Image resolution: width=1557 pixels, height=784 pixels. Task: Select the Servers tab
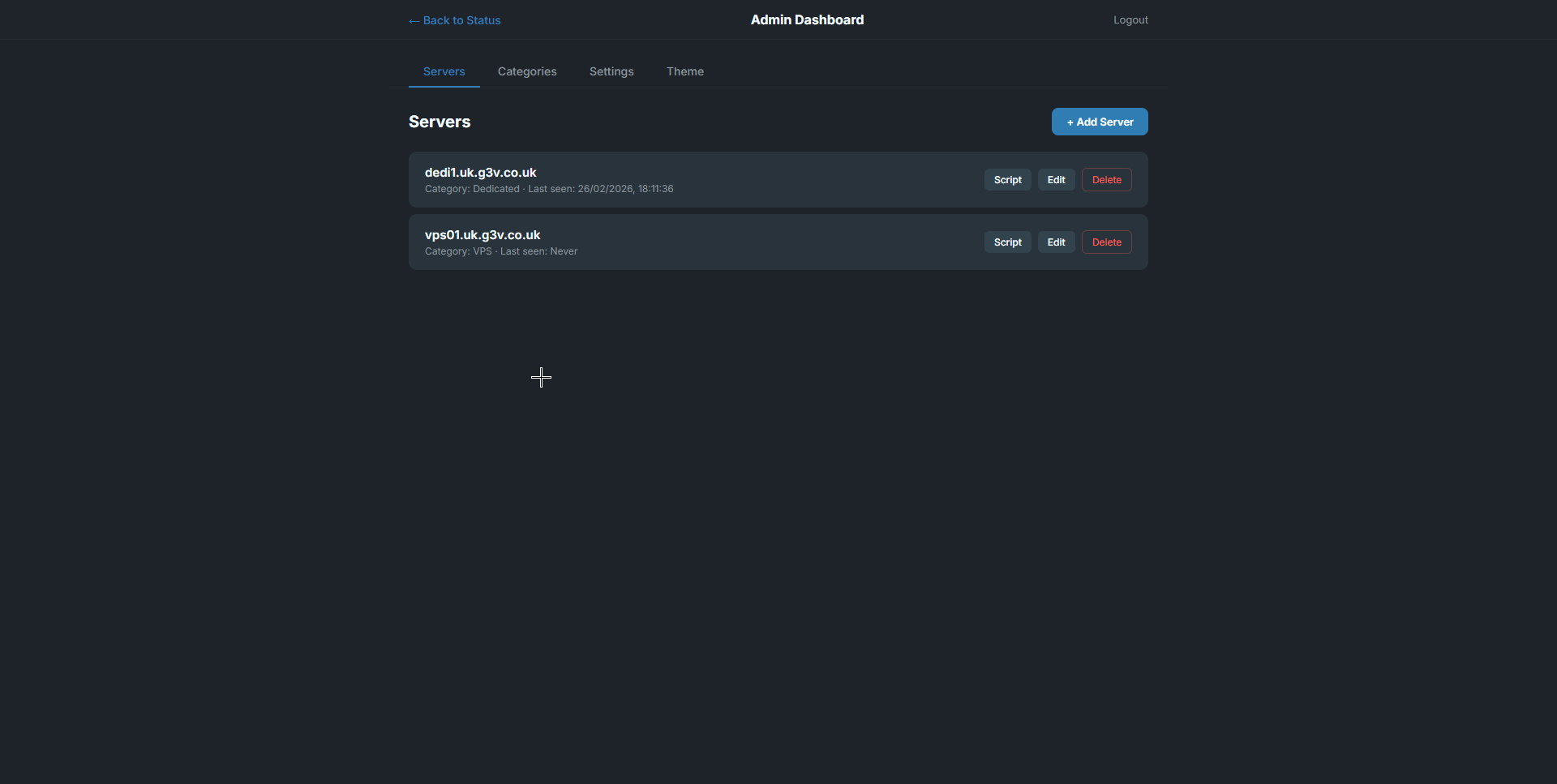point(444,71)
